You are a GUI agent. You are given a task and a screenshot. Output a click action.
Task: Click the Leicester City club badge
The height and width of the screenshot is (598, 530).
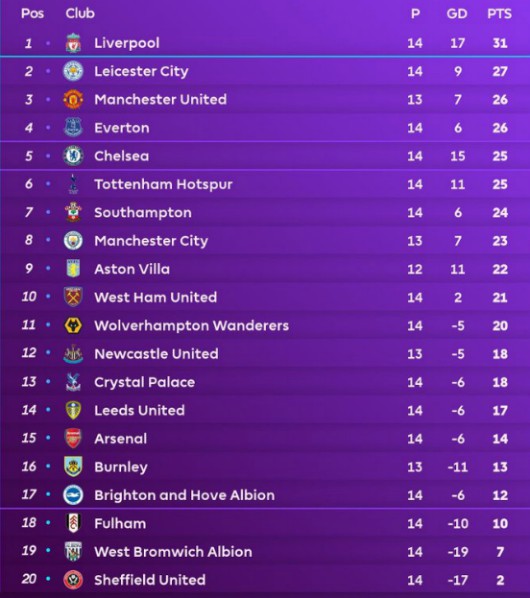point(73,71)
